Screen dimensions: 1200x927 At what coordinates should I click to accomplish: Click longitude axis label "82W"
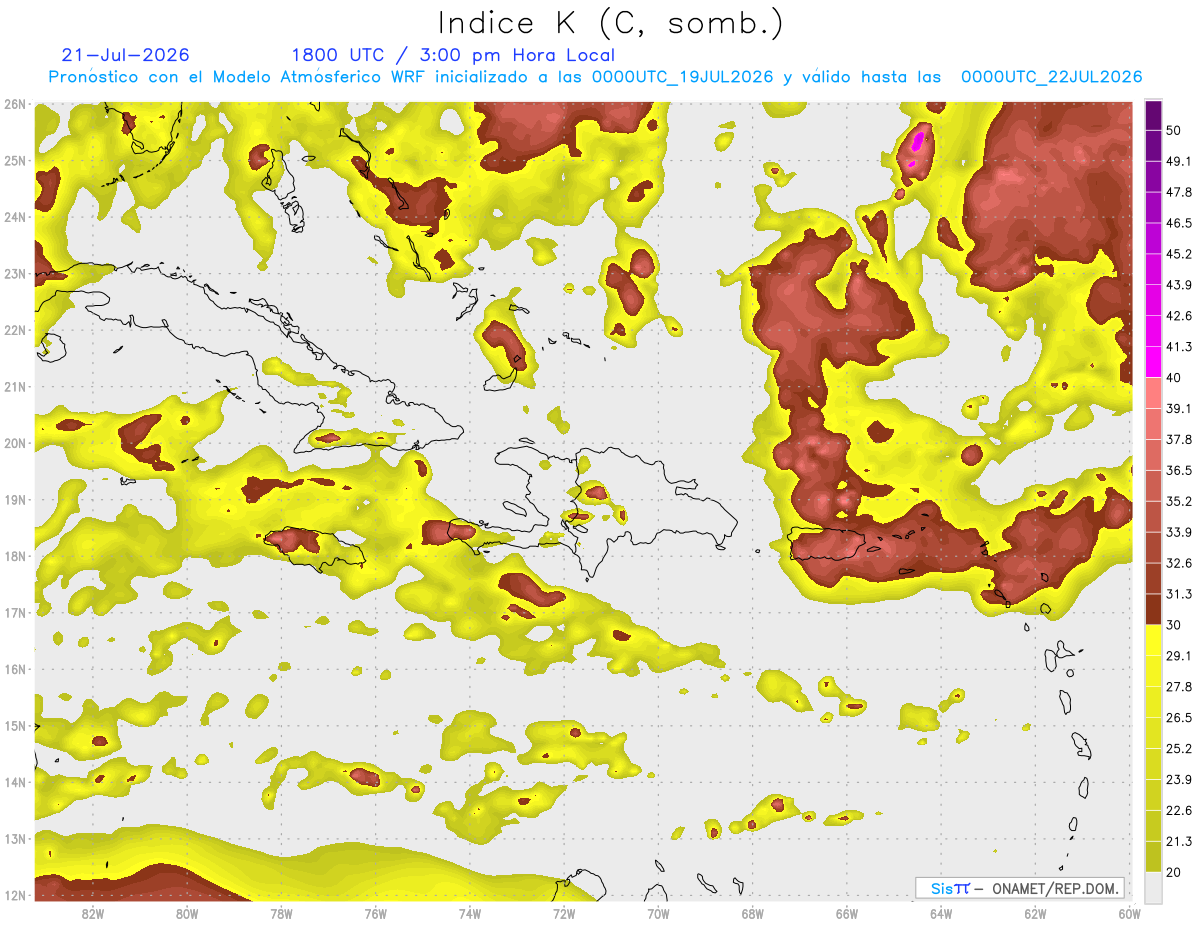tap(93, 913)
